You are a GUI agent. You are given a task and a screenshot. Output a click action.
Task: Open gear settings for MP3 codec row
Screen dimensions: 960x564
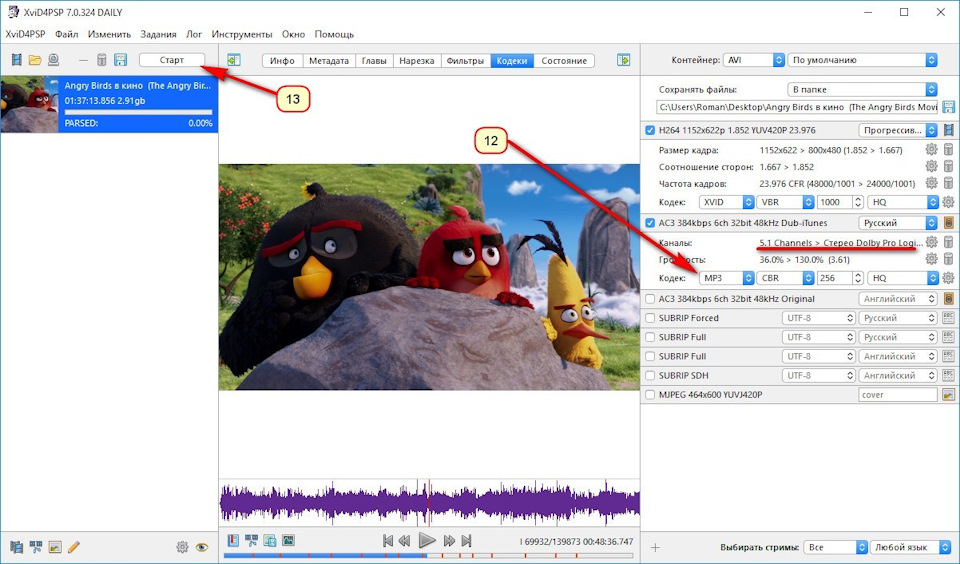pos(948,278)
